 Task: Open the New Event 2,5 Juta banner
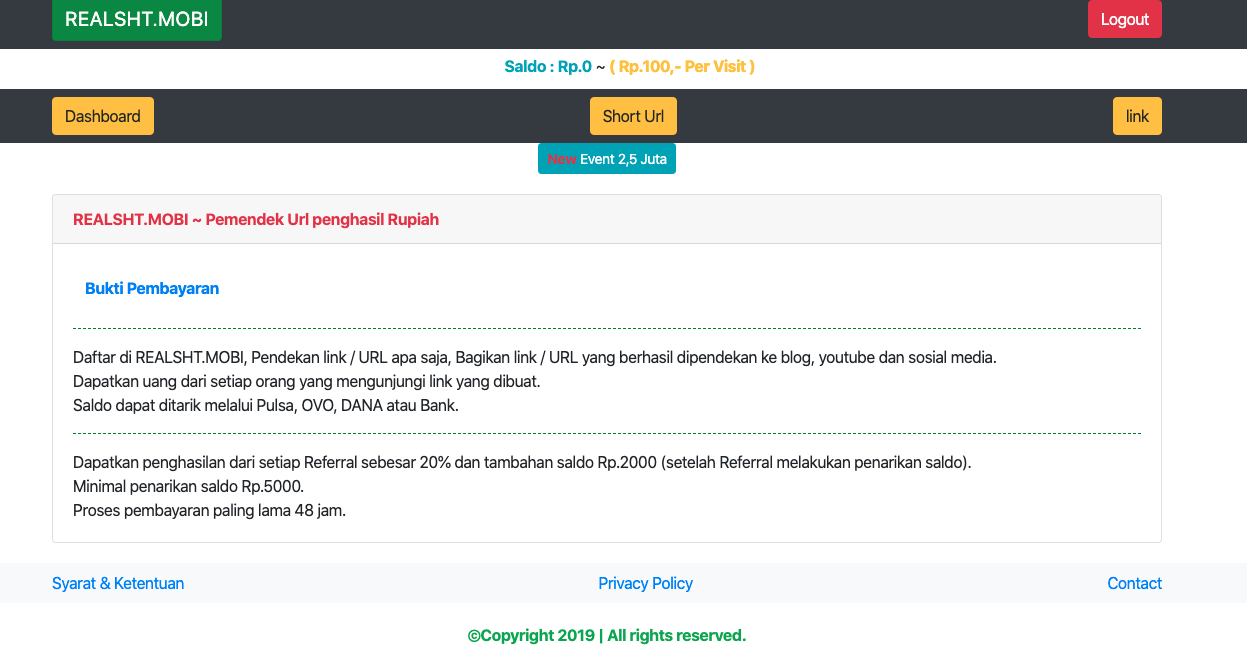pyautogui.click(x=607, y=159)
